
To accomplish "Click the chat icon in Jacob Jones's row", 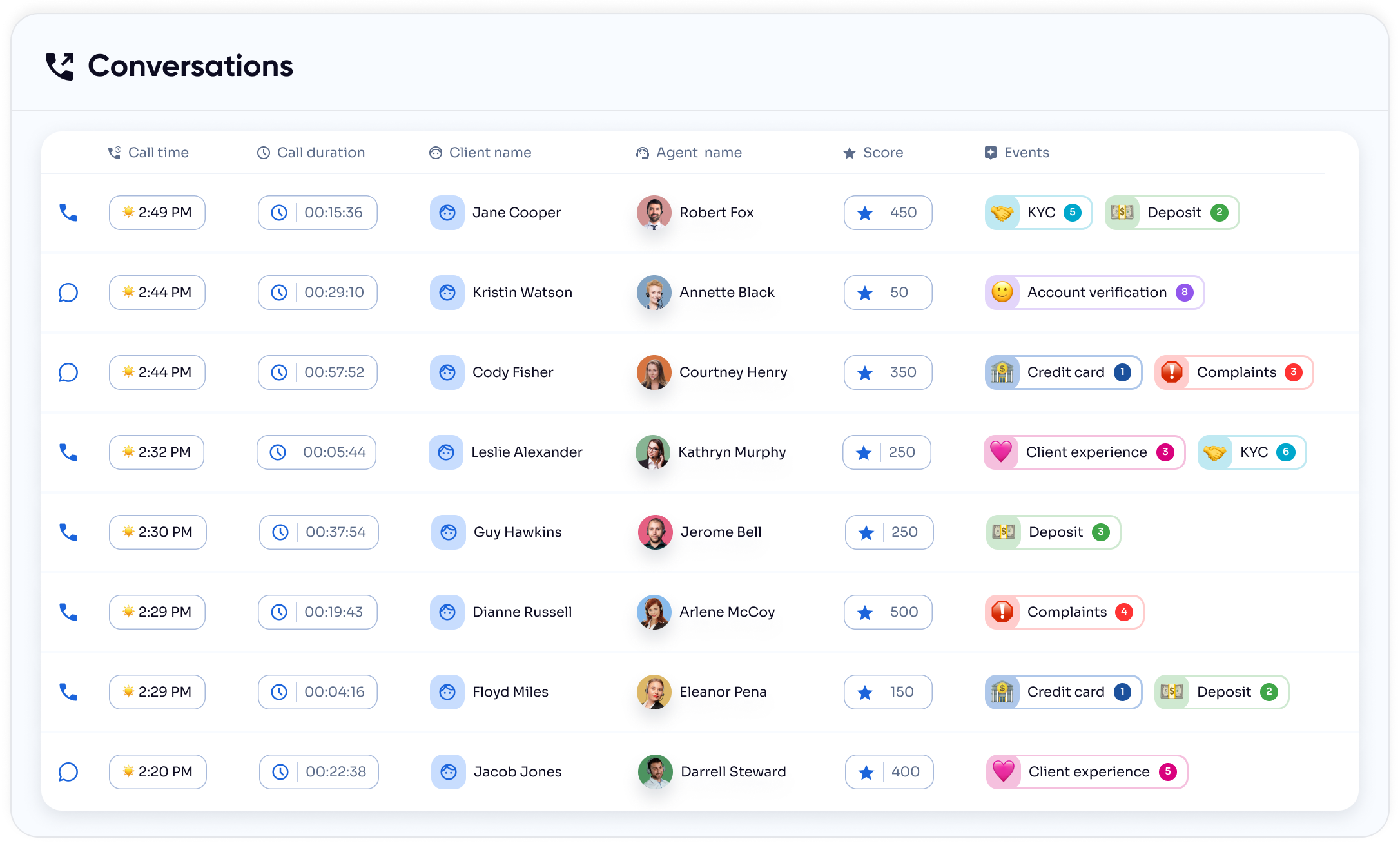I will tap(68, 772).
